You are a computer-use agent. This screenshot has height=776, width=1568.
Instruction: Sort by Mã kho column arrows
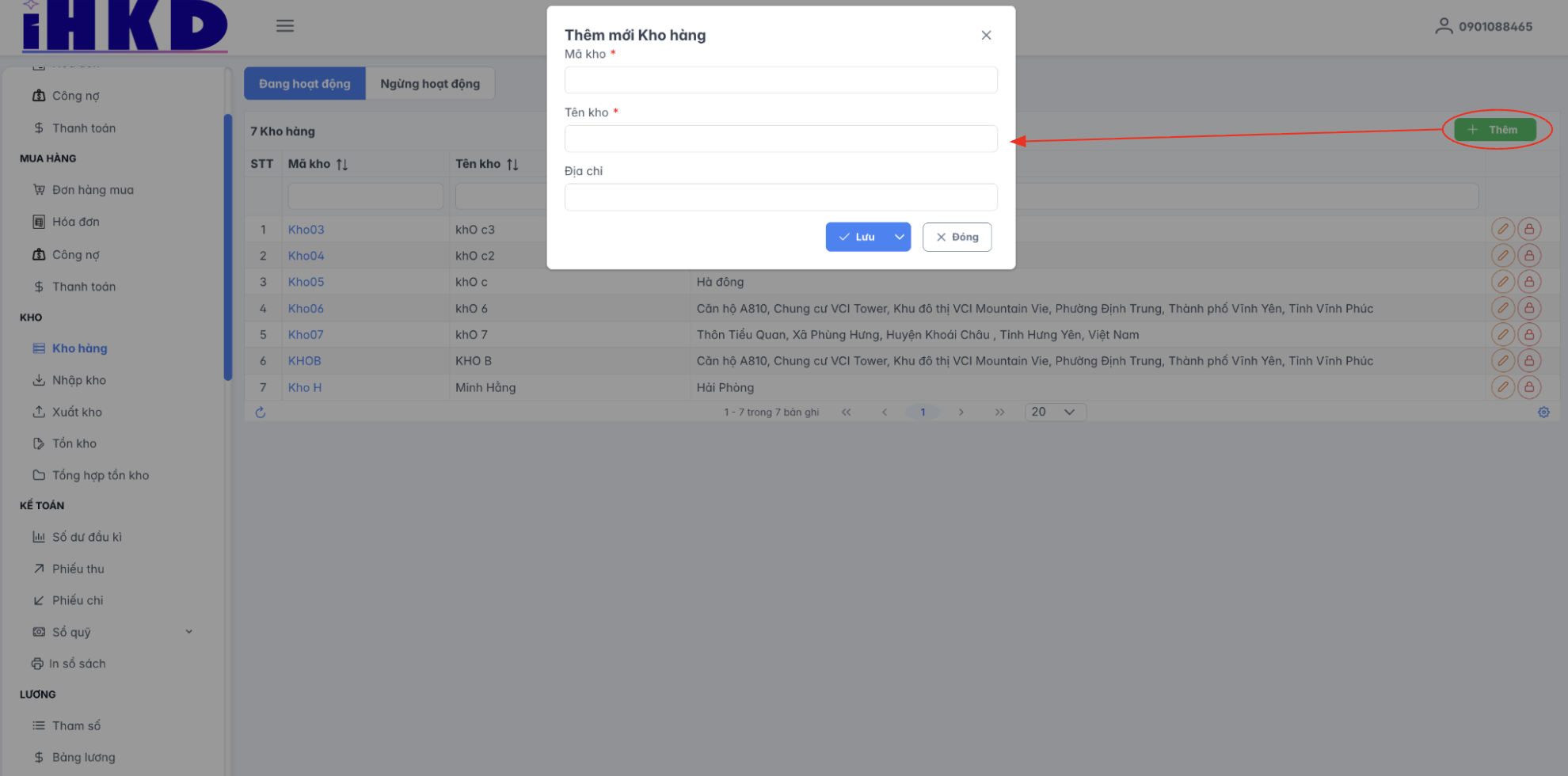click(342, 165)
